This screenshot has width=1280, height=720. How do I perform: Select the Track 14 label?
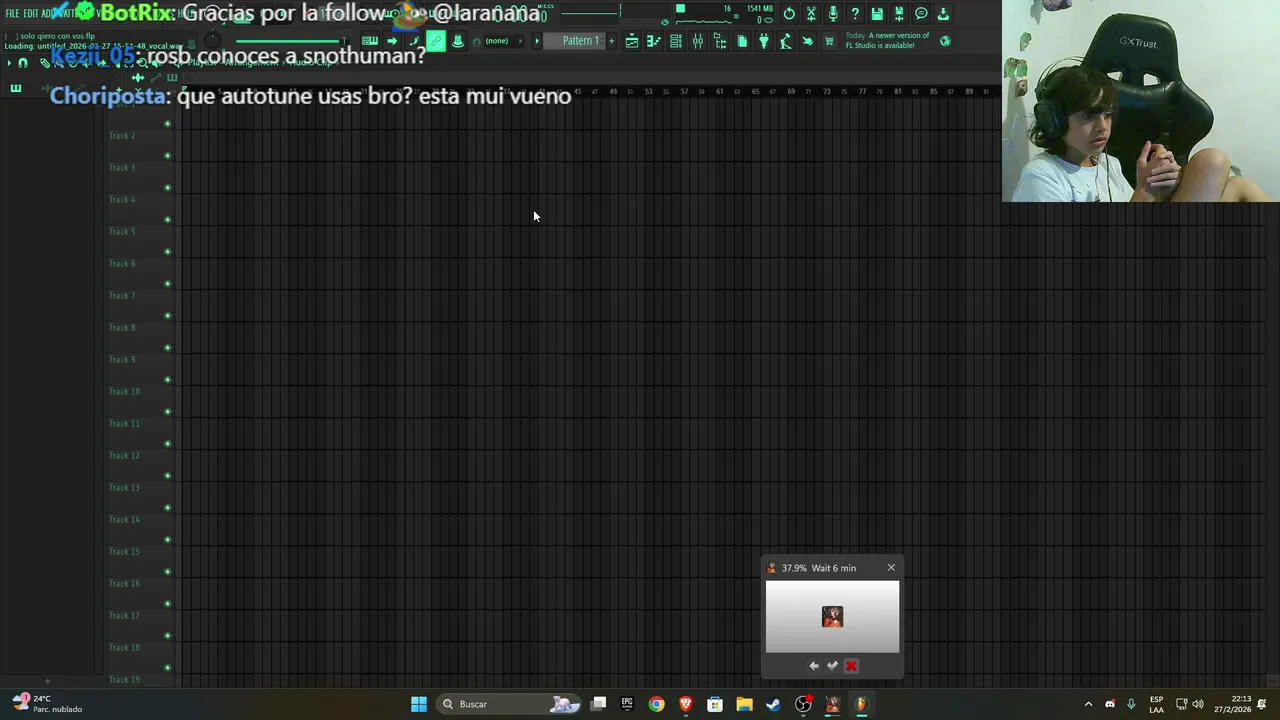pos(124,520)
